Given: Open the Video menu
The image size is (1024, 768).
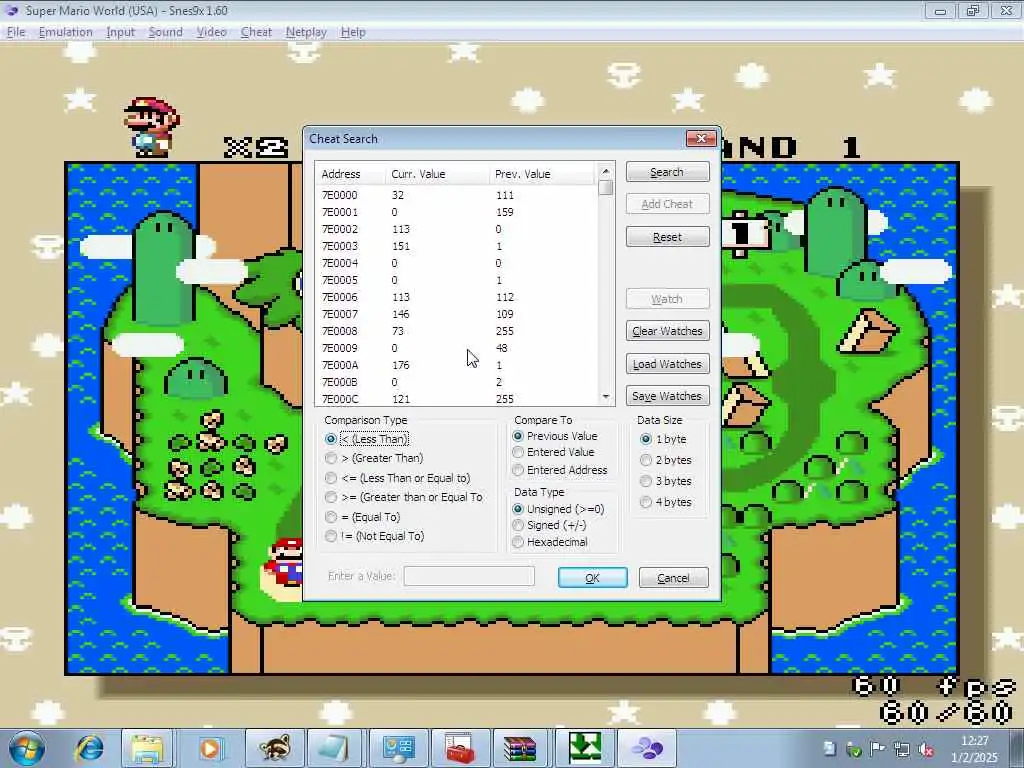Looking at the screenshot, I should coord(212,32).
